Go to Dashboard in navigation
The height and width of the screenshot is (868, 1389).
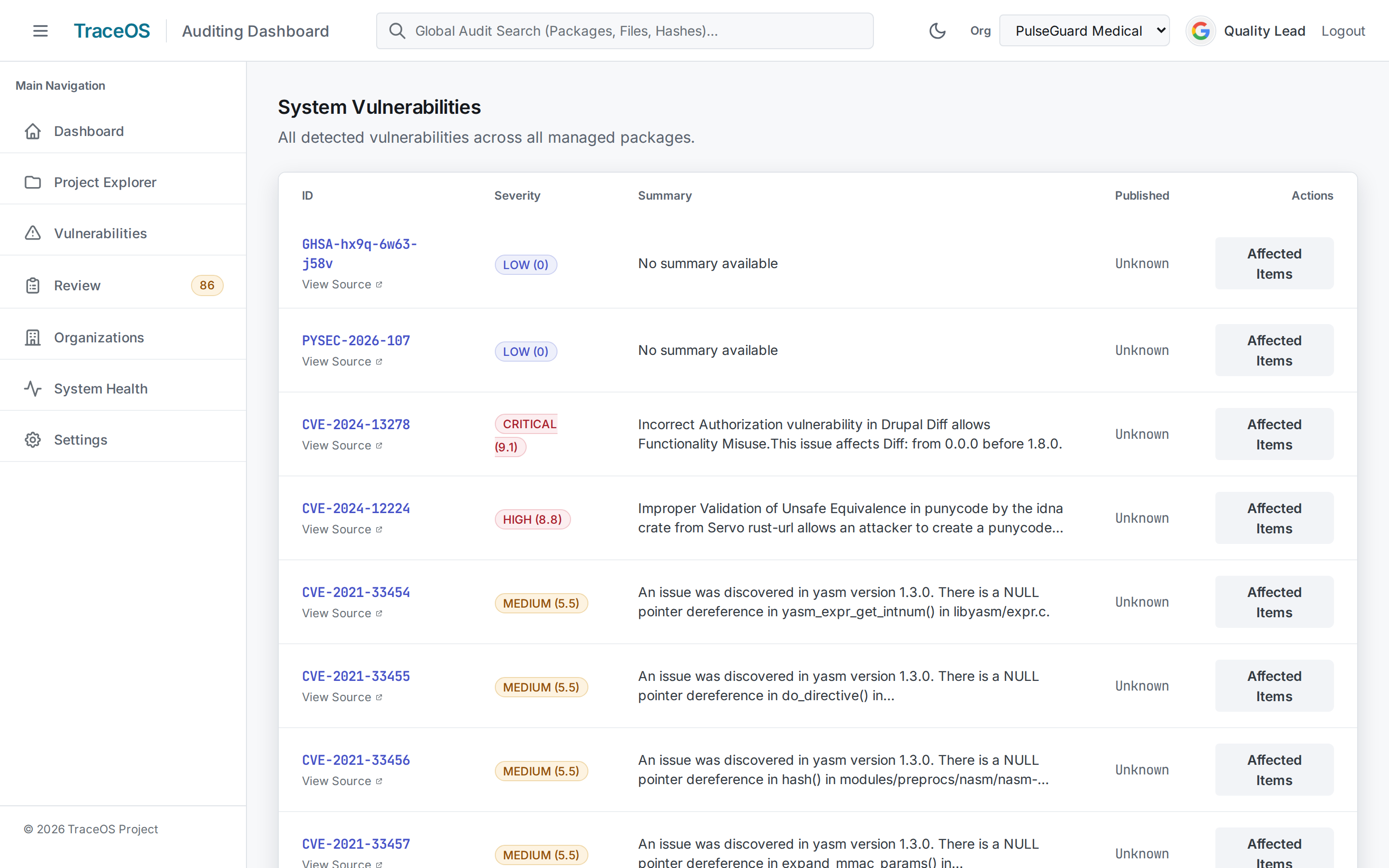point(123,132)
